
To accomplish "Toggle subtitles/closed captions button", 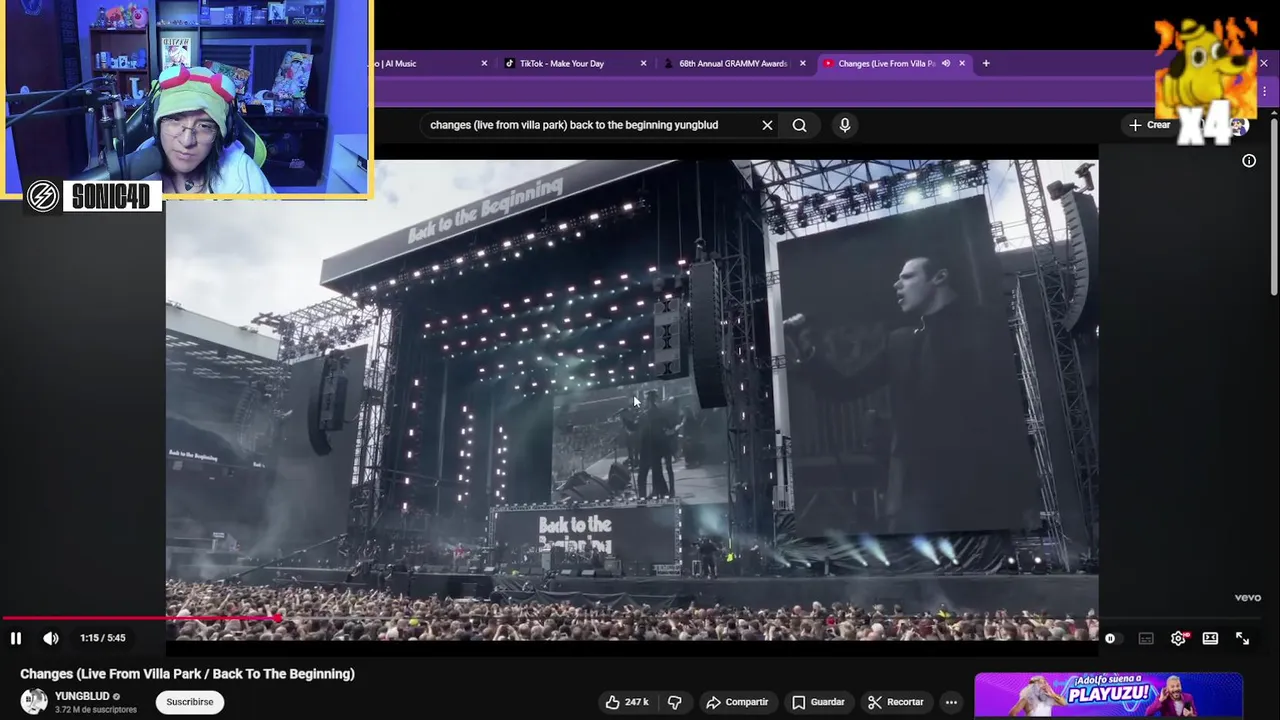I will 1146,638.
